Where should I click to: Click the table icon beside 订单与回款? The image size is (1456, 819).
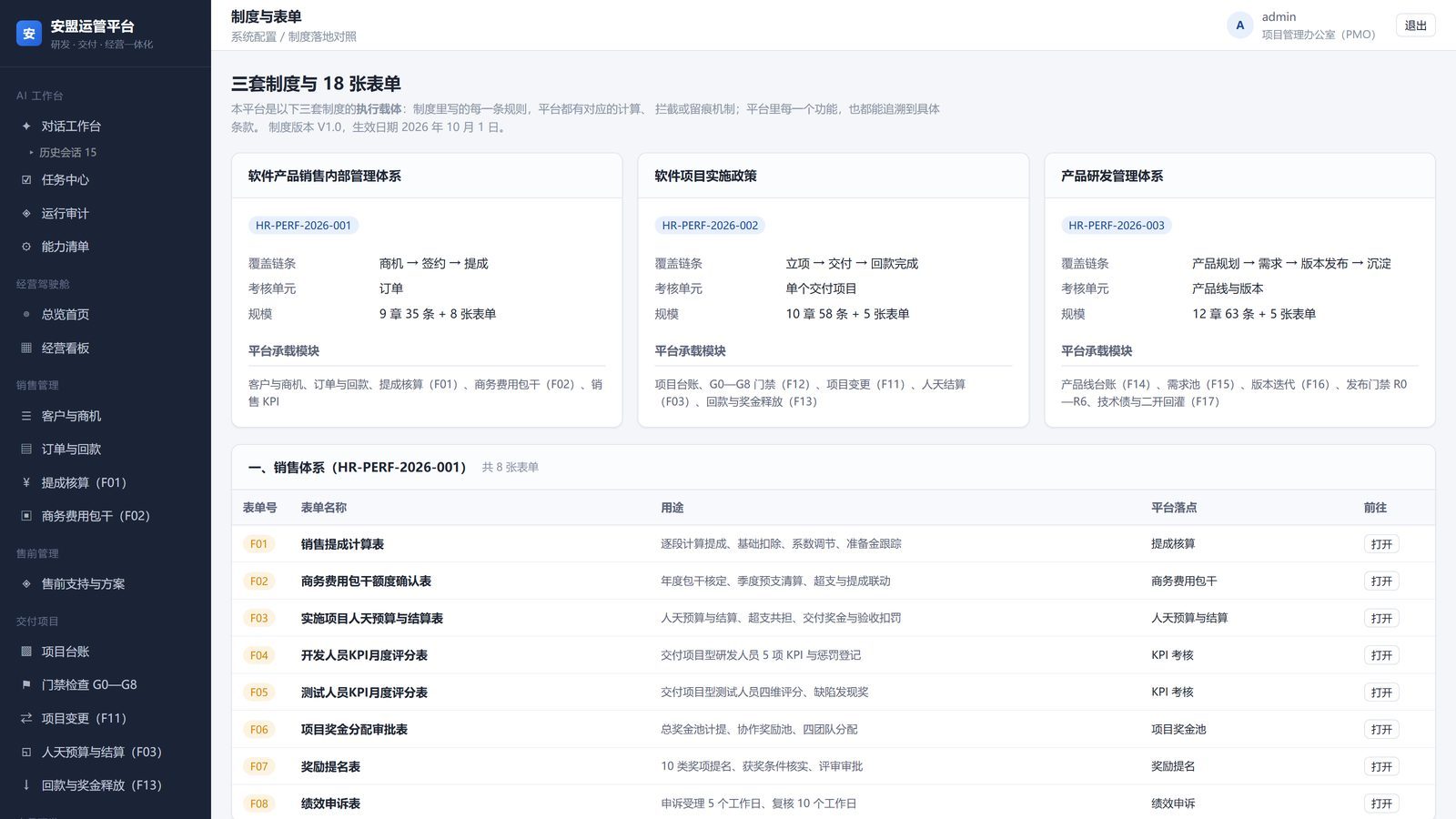point(26,449)
